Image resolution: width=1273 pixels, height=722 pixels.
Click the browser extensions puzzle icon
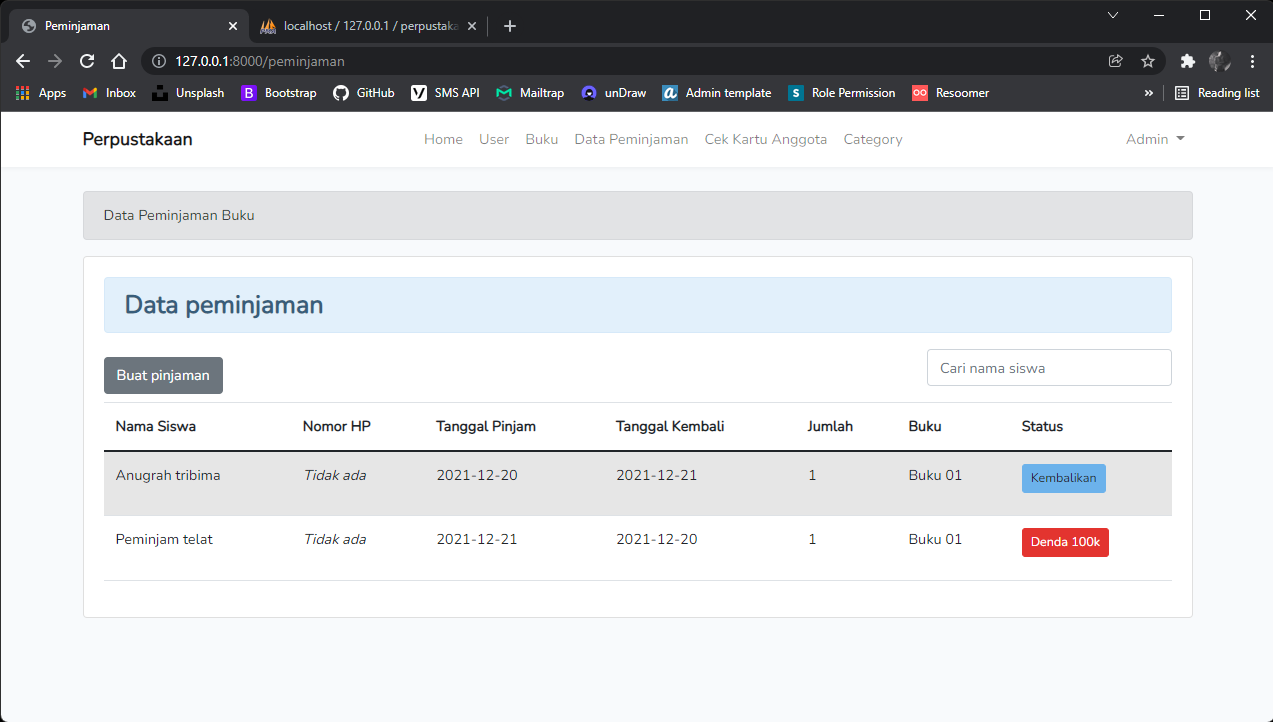click(1187, 61)
